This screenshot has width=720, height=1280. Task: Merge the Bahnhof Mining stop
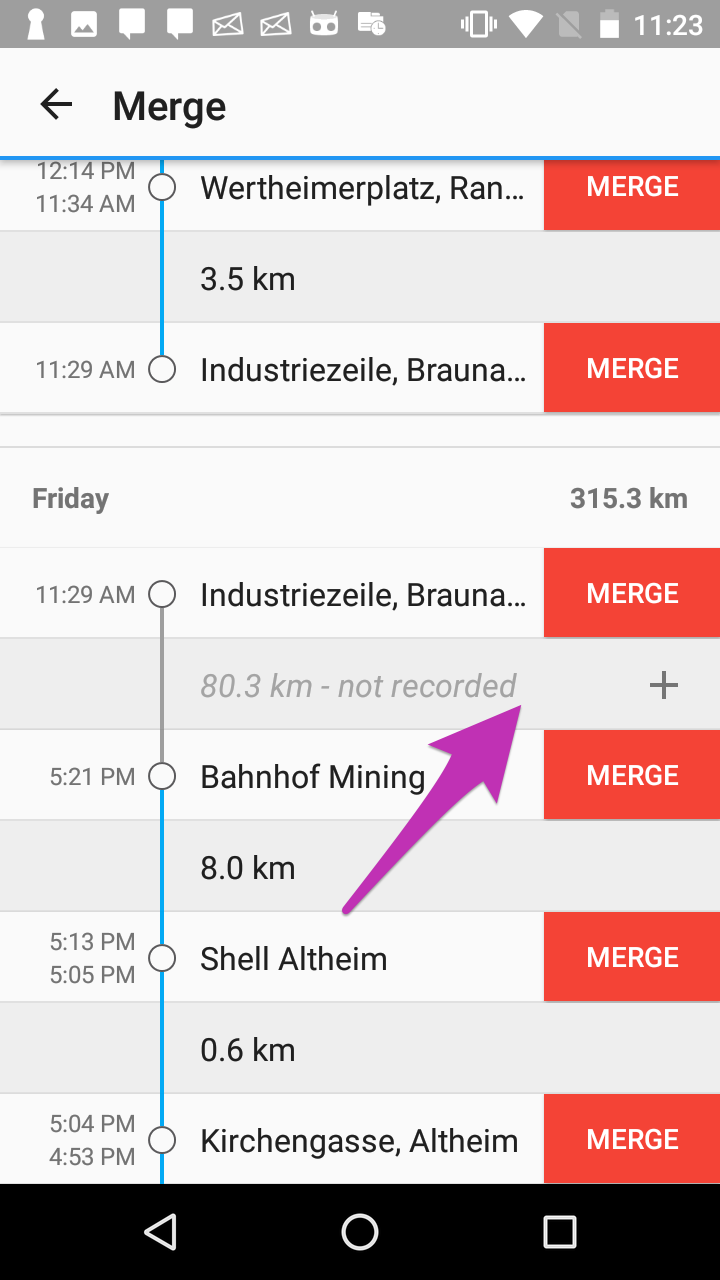[632, 775]
